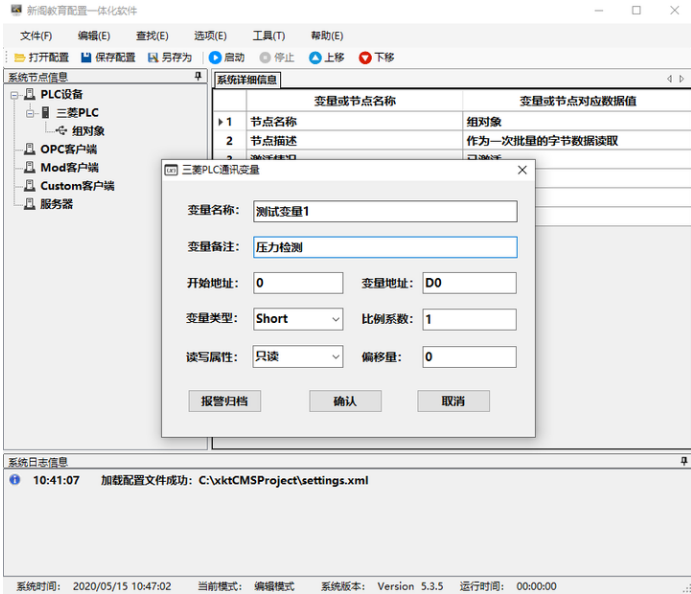Click the 服务器 node icon
The image size is (691, 594).
[x=30, y=204]
